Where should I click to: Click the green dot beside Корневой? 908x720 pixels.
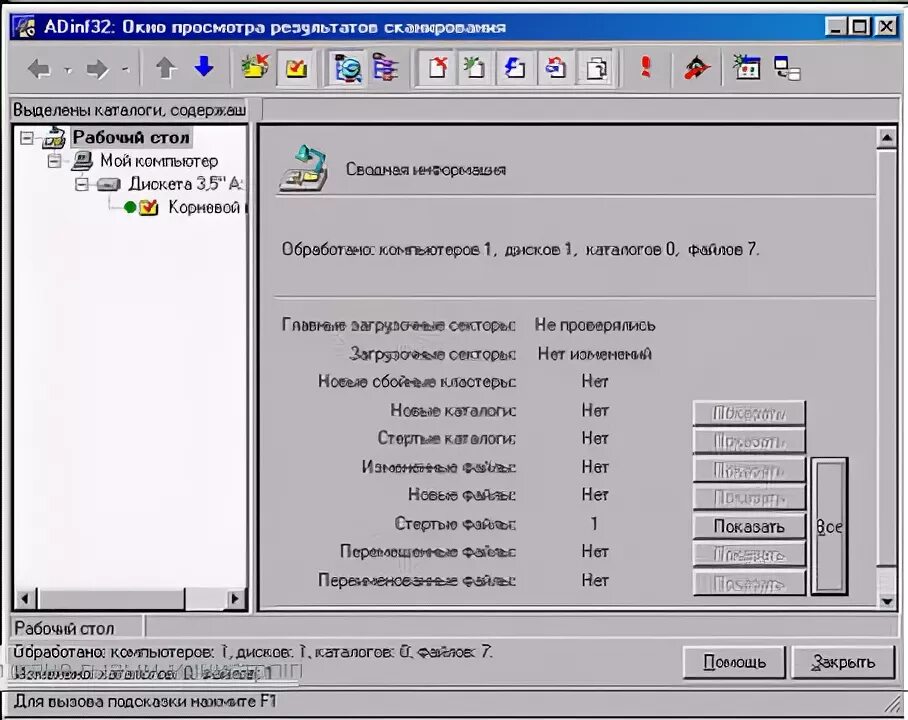pos(130,207)
